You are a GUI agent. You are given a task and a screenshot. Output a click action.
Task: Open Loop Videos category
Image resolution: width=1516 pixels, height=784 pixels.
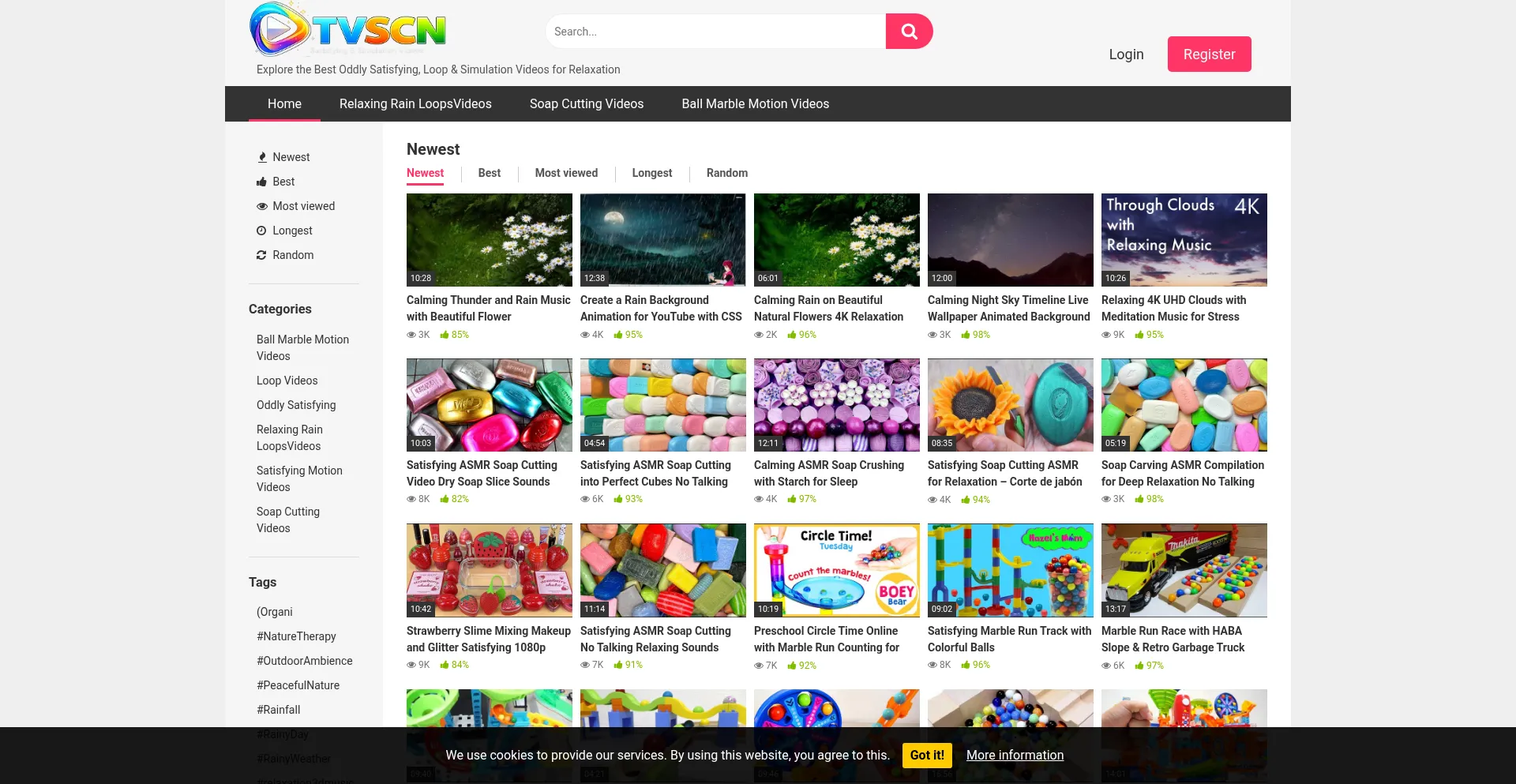(287, 381)
